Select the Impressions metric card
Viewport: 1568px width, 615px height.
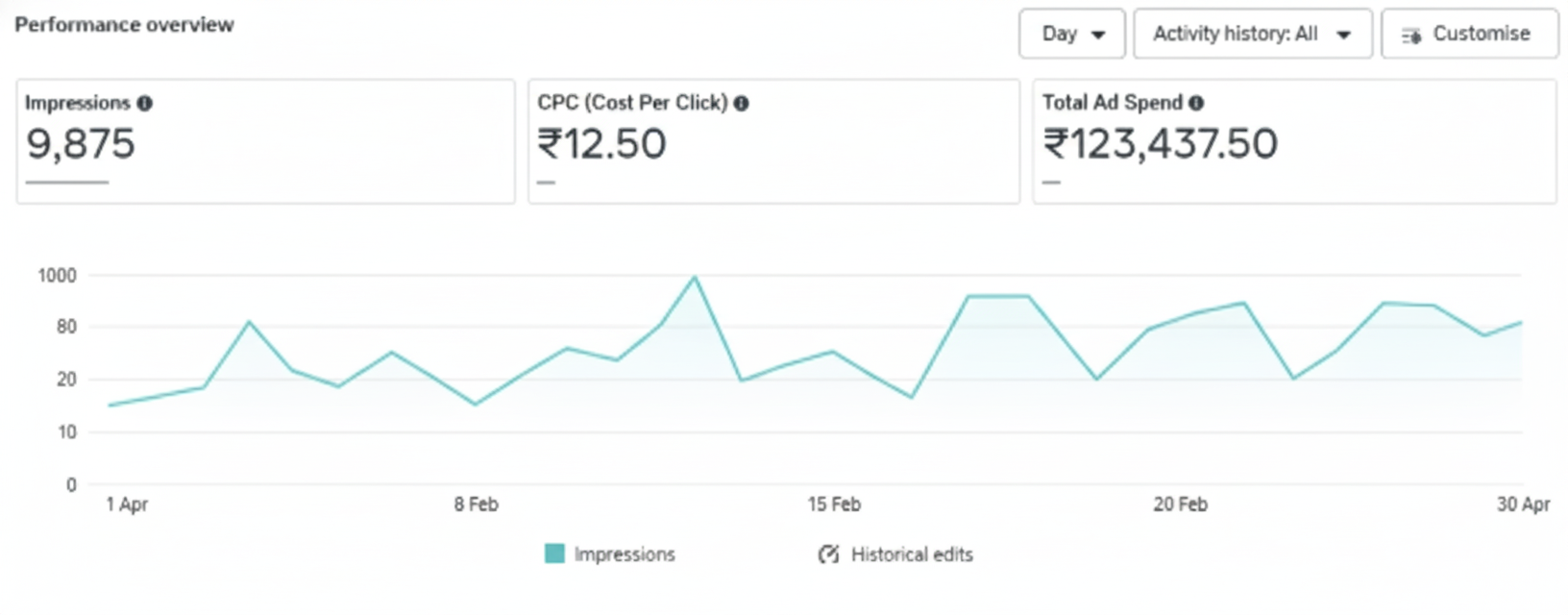point(265,142)
